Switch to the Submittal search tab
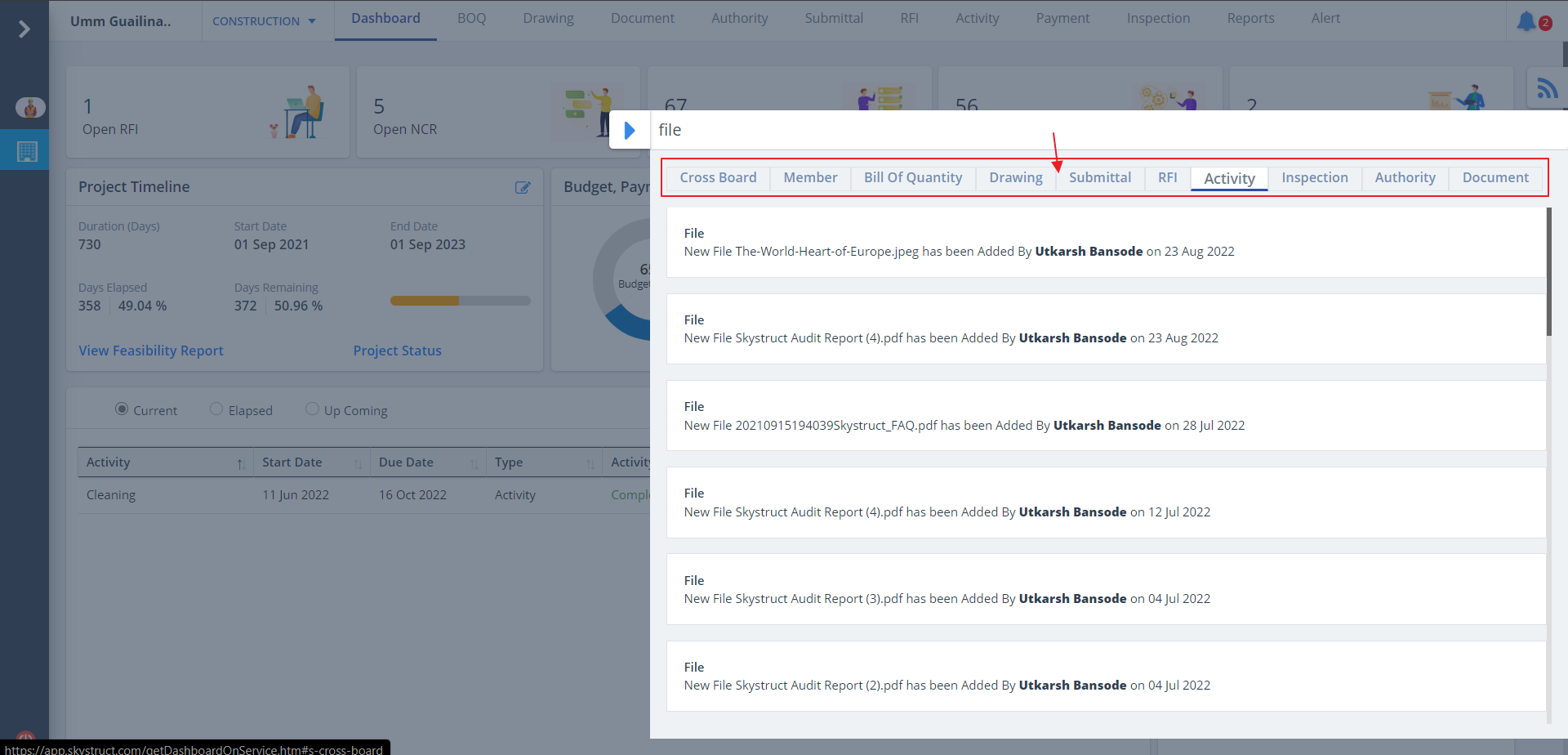 coord(1099,178)
